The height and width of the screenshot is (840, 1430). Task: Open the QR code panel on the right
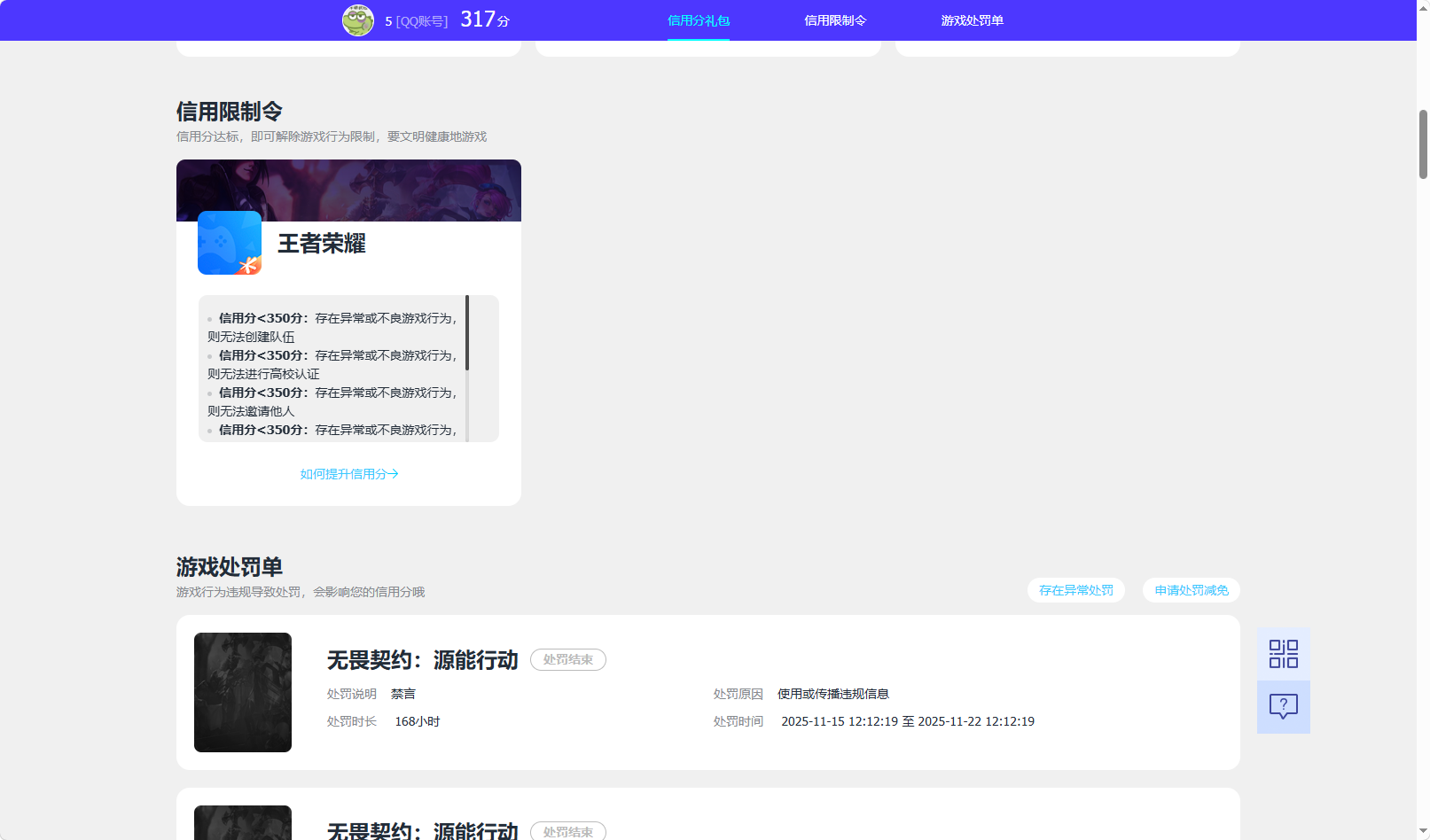[x=1282, y=652]
